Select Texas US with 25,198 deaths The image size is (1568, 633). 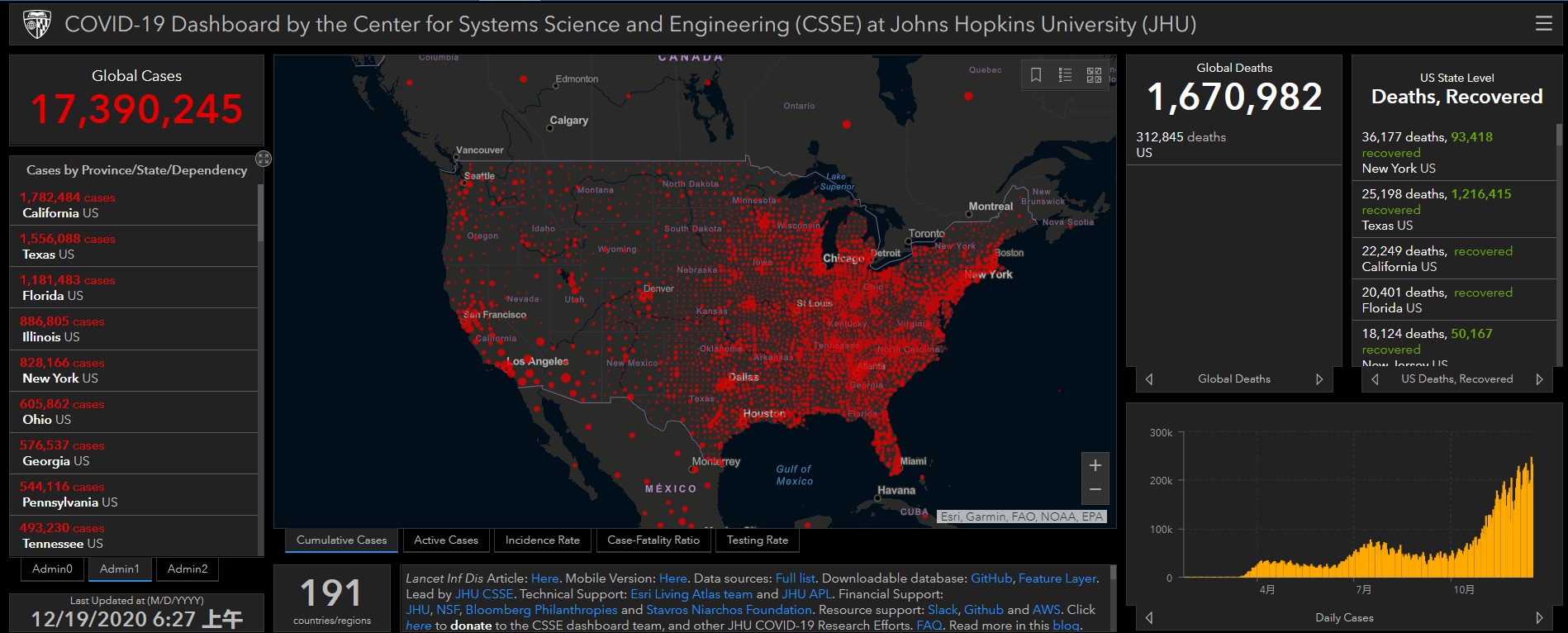[1454, 209]
